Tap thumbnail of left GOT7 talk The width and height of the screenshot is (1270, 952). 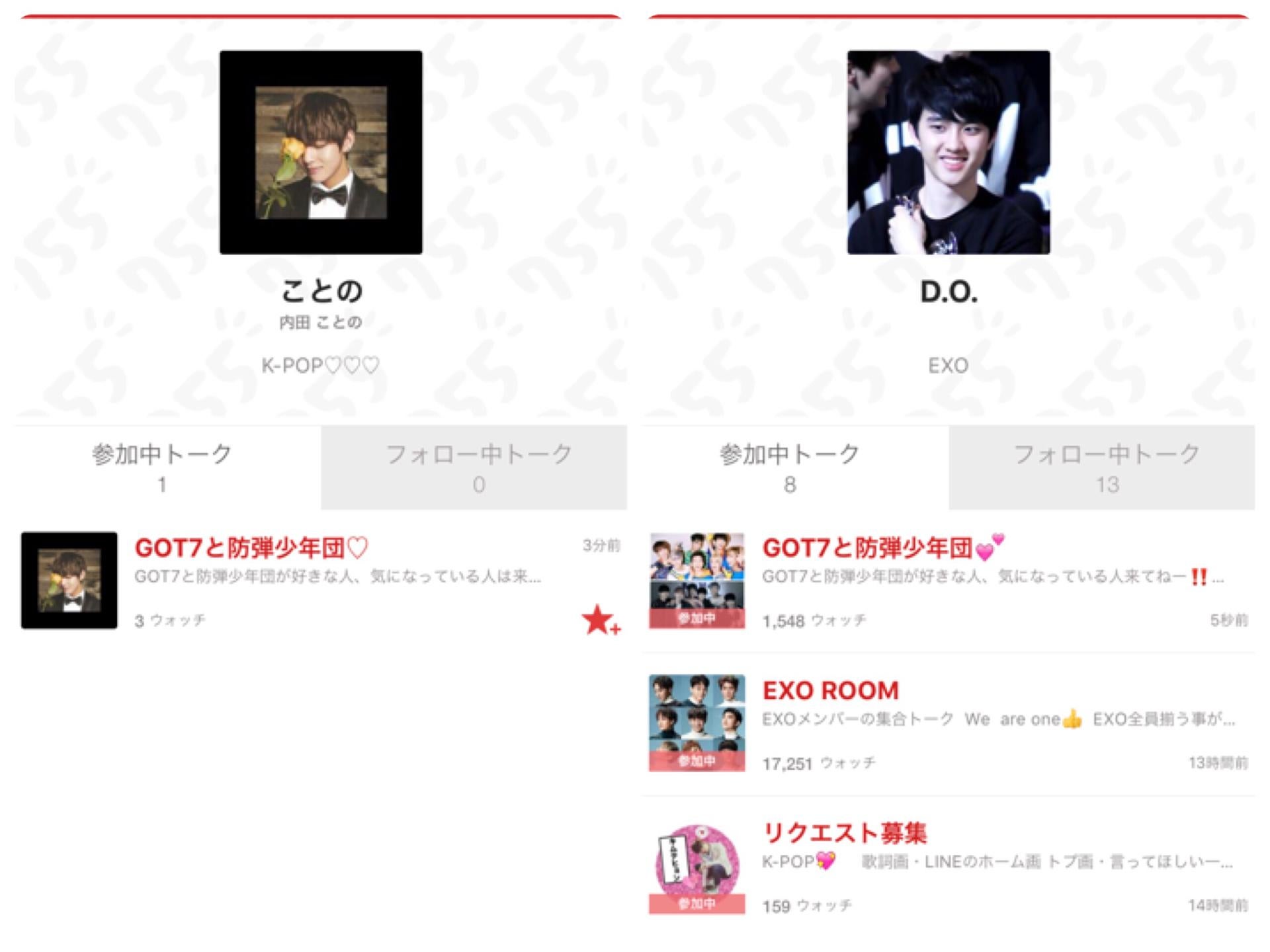(69, 580)
